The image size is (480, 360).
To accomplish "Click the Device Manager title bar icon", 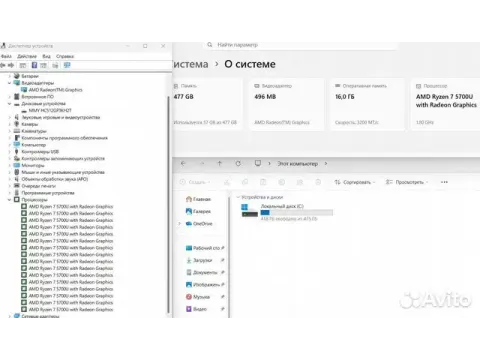I will click(3, 46).
